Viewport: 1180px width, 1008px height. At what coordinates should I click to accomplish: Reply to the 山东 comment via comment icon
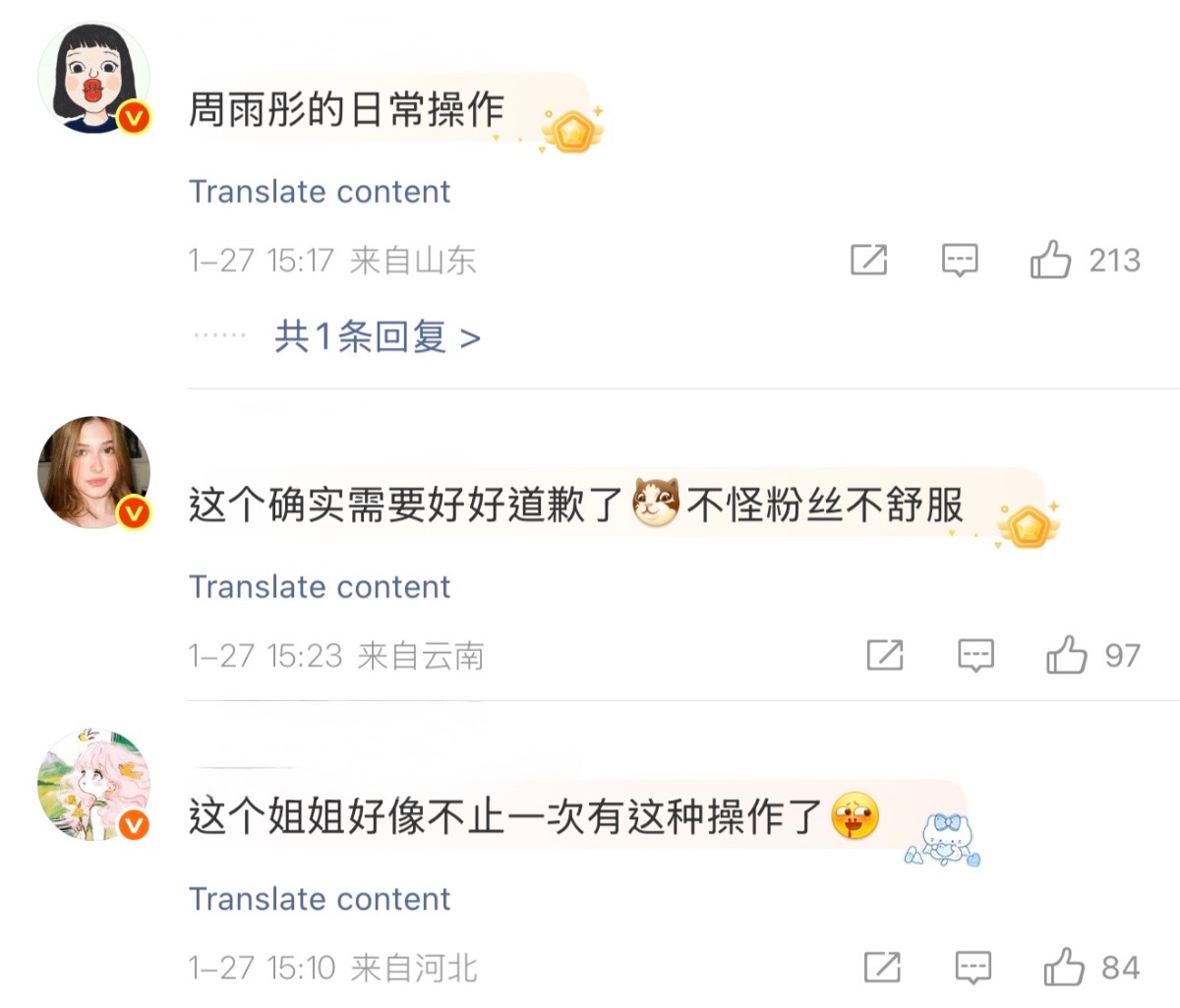960,261
